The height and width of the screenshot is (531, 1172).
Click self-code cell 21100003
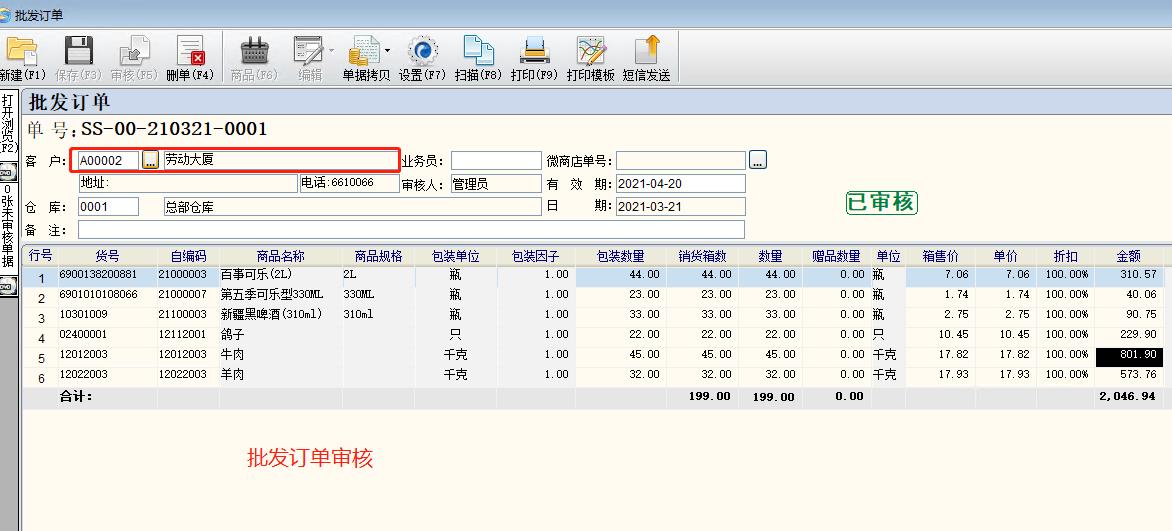[188, 314]
